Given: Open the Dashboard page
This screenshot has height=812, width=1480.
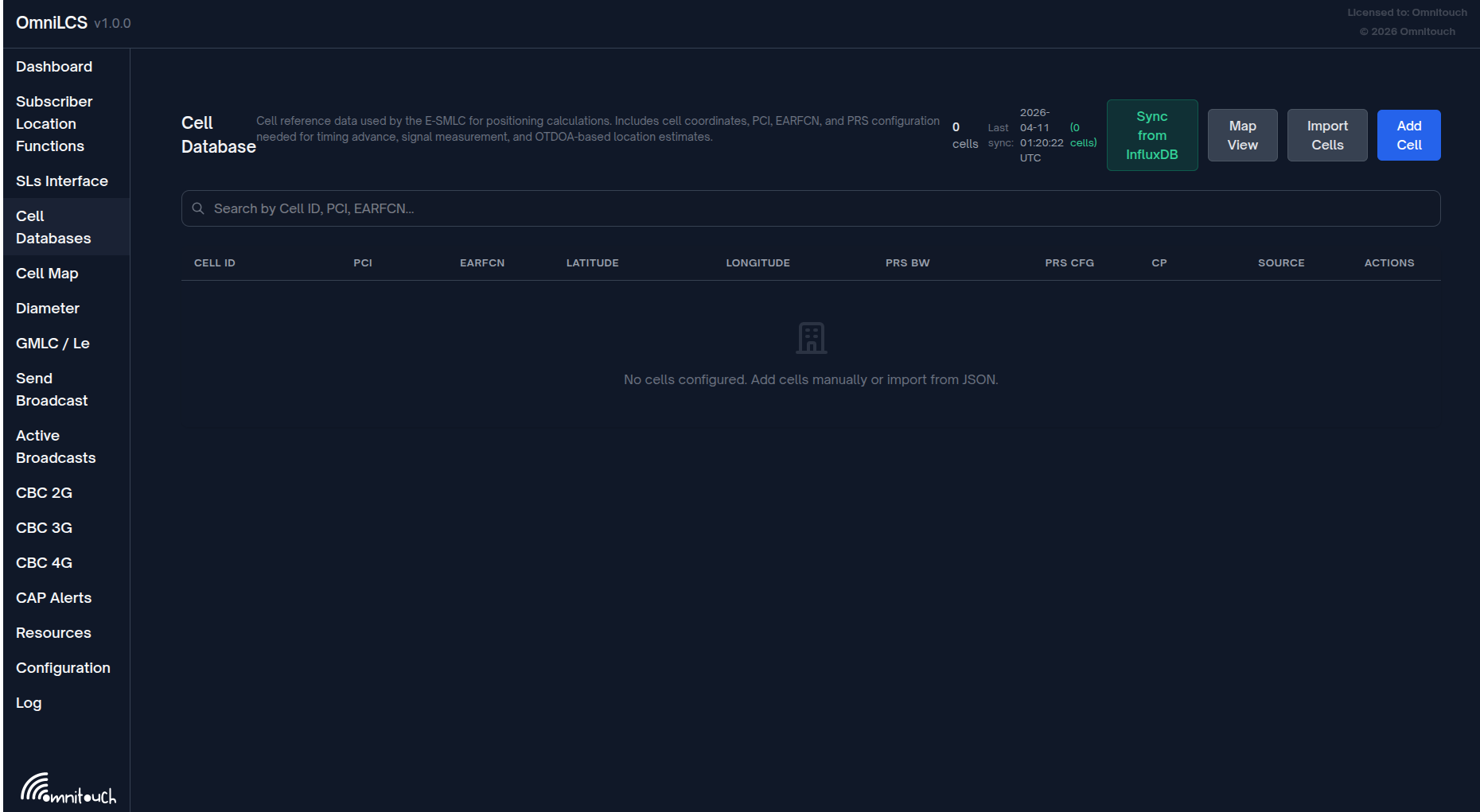Looking at the screenshot, I should [53, 66].
